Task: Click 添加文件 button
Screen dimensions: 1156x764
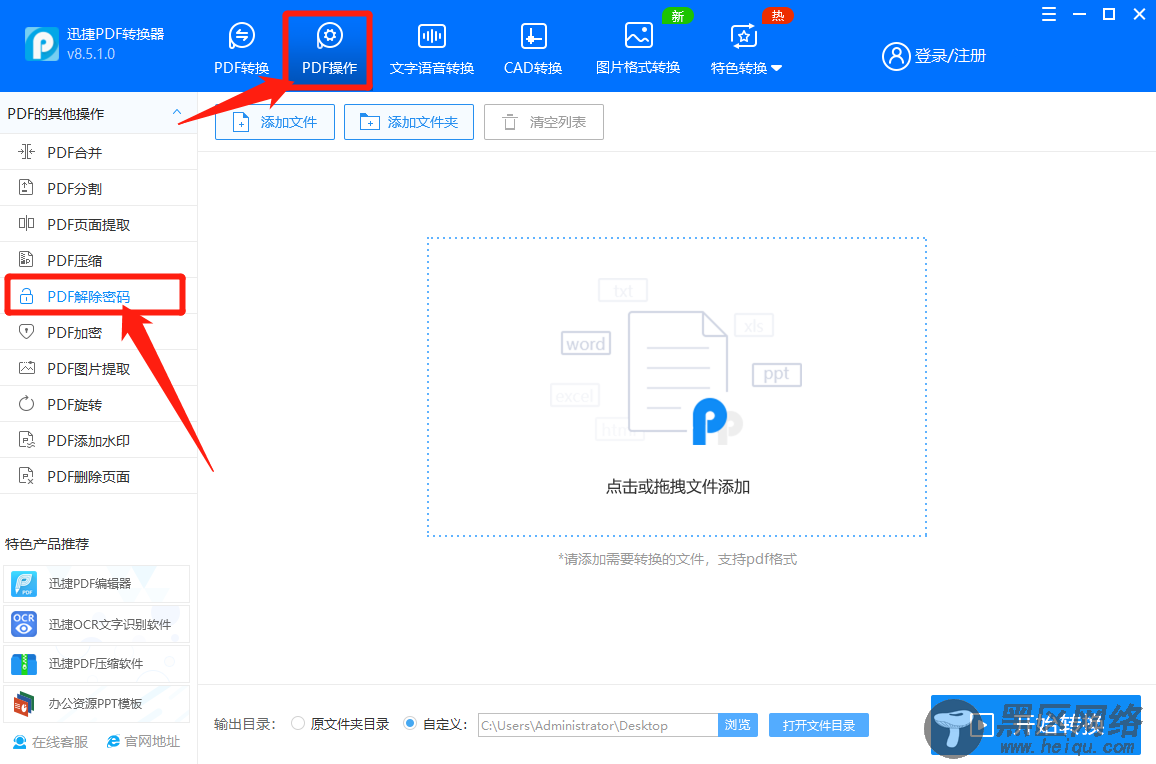Action: (x=275, y=122)
